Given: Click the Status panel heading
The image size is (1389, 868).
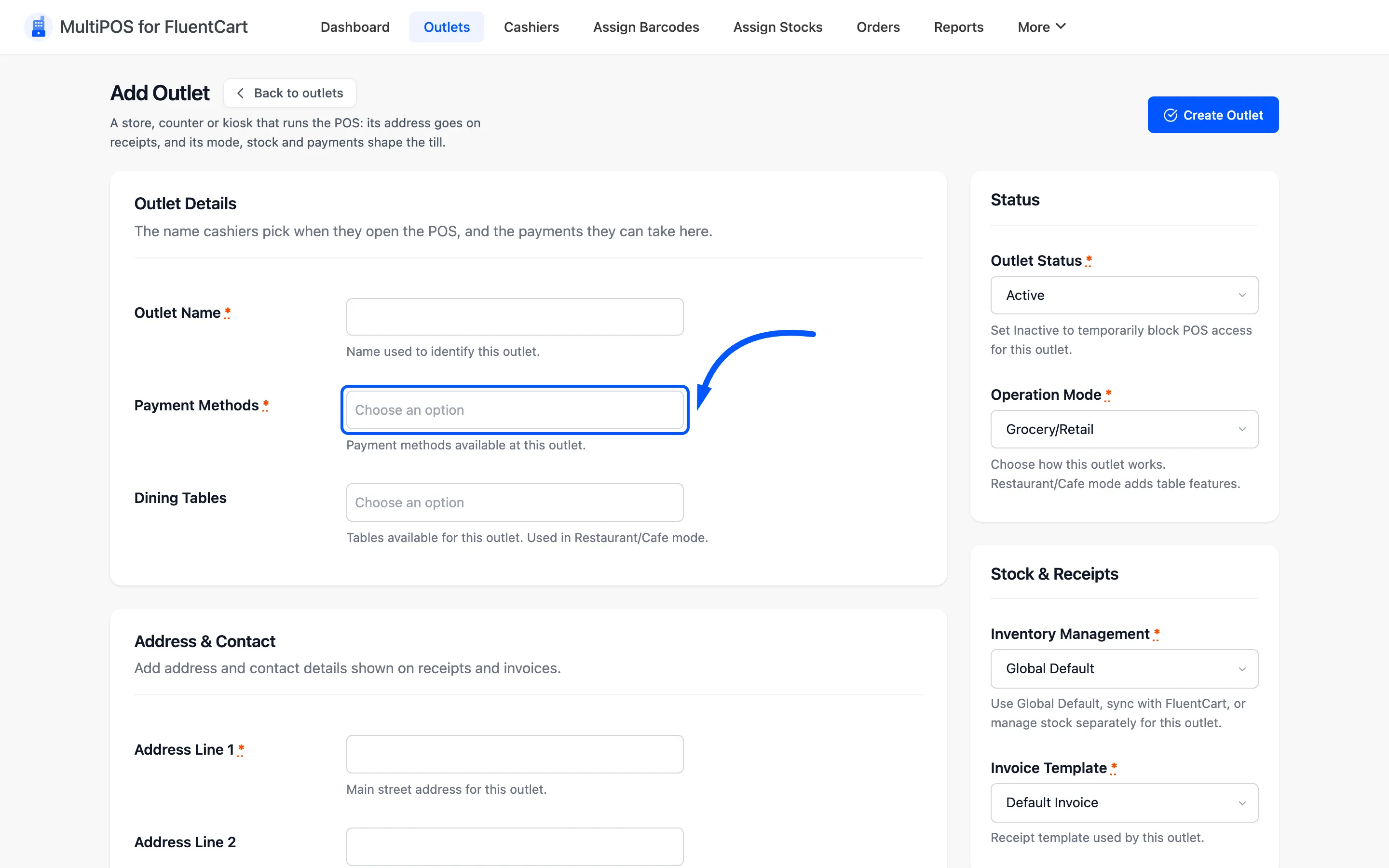Looking at the screenshot, I should click(1015, 200).
